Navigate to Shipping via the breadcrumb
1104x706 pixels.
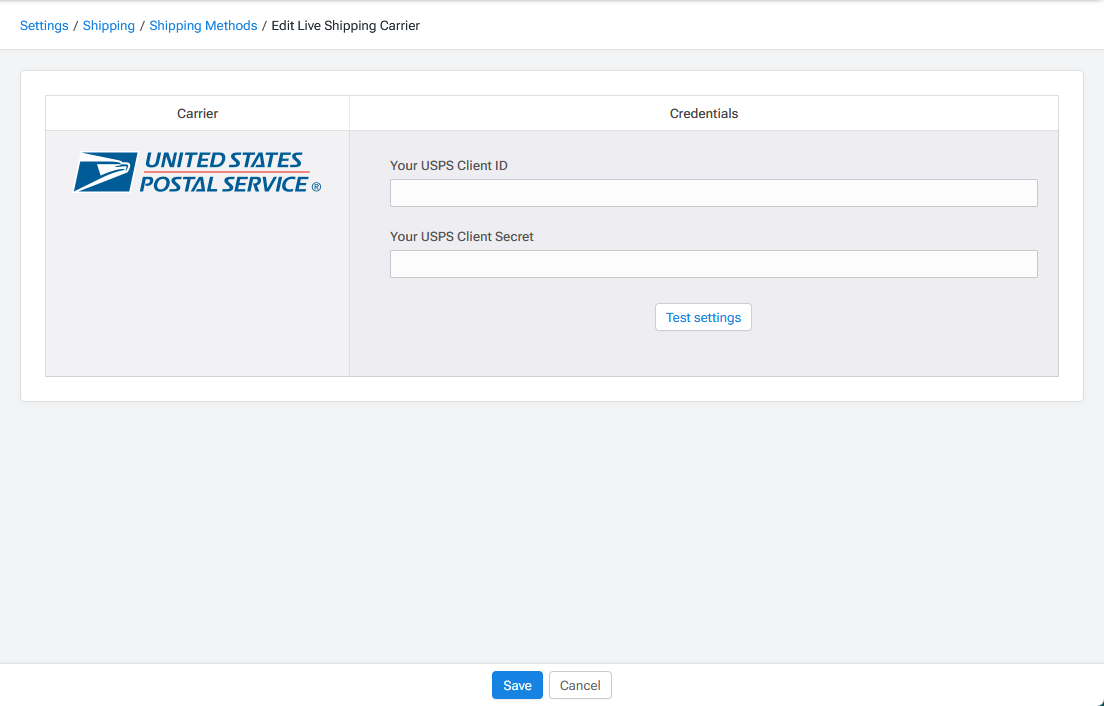click(108, 25)
